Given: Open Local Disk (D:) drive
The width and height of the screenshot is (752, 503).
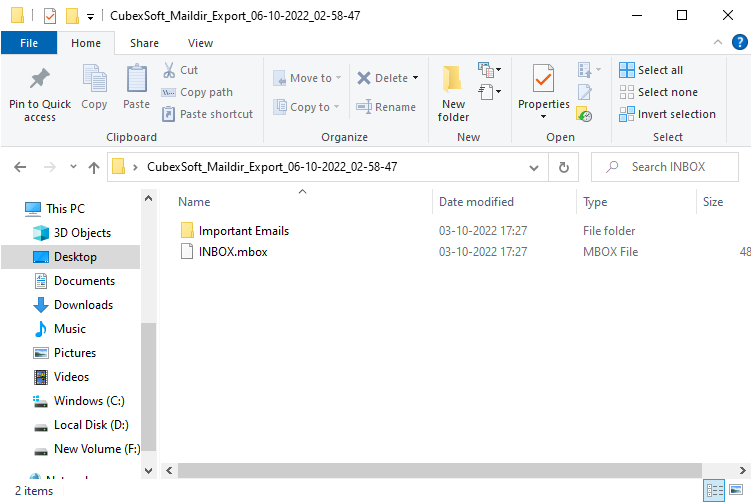Looking at the screenshot, I should pyautogui.click(x=81, y=425).
